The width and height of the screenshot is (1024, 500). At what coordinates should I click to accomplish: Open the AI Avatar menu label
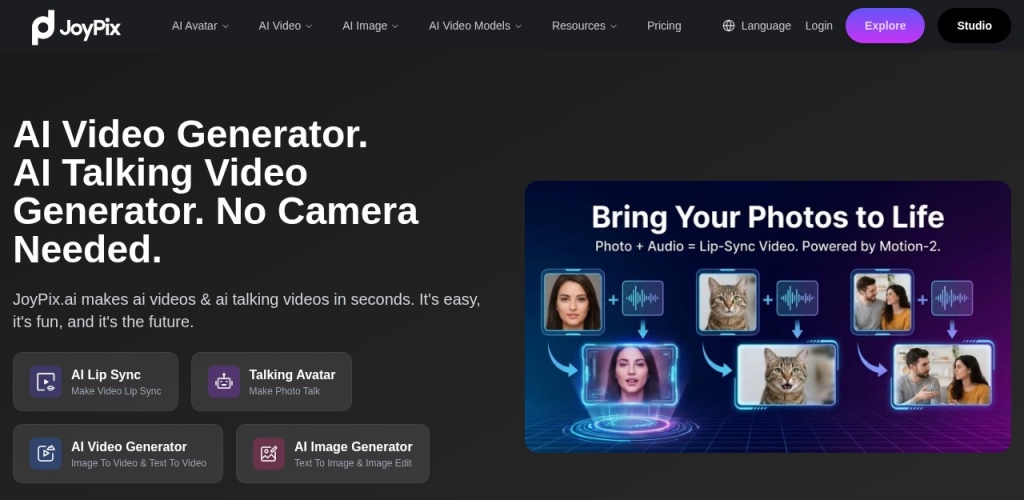195,25
